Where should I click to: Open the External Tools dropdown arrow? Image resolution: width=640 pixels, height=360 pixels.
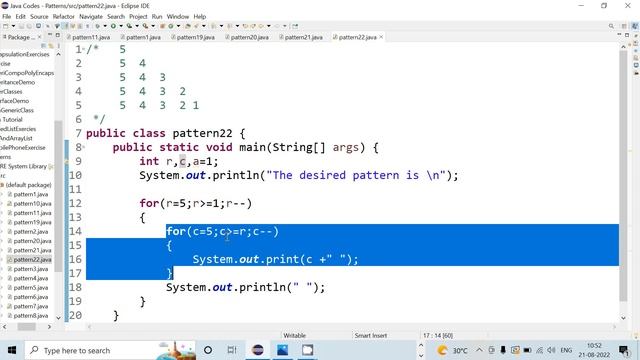point(153,26)
